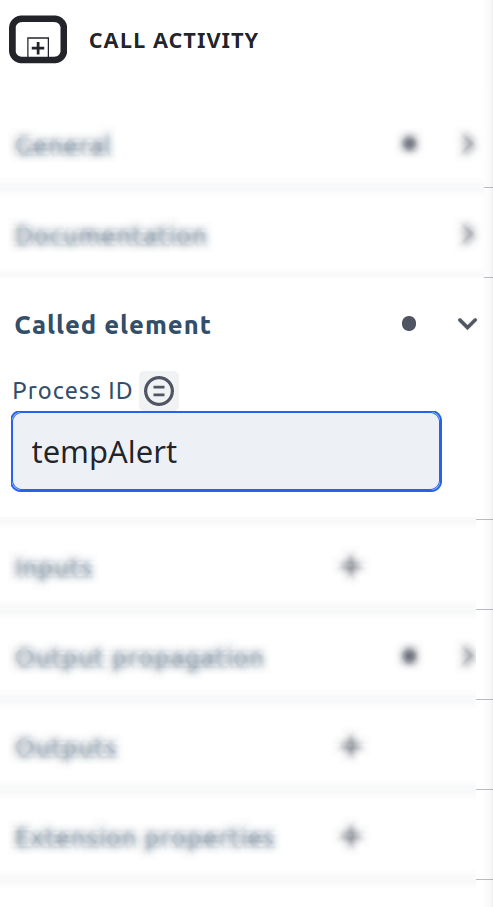This screenshot has height=907, width=493.
Task: Click the Inputs section title
Action: click(53, 568)
